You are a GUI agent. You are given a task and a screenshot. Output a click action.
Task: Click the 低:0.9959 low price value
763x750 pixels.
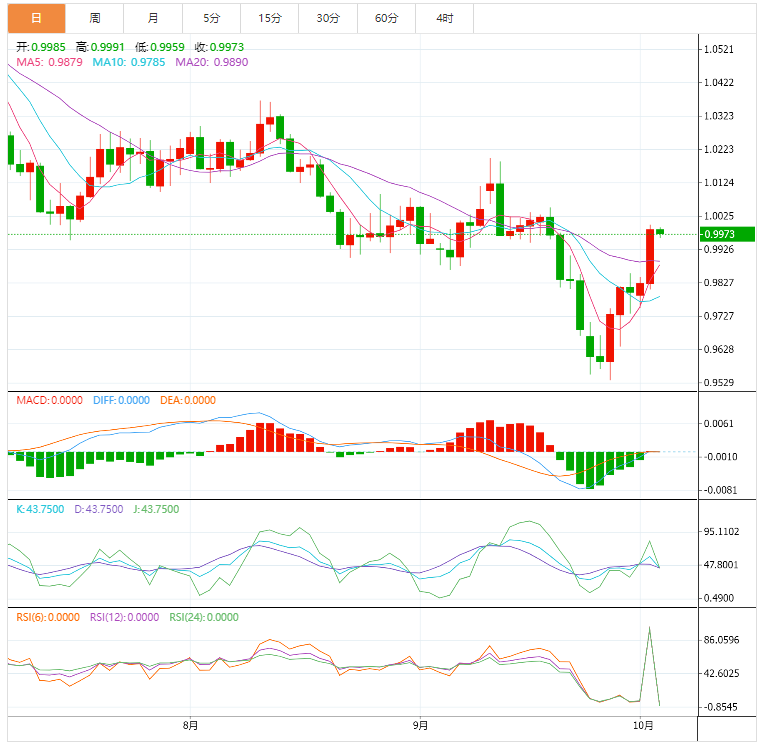(x=160, y=47)
